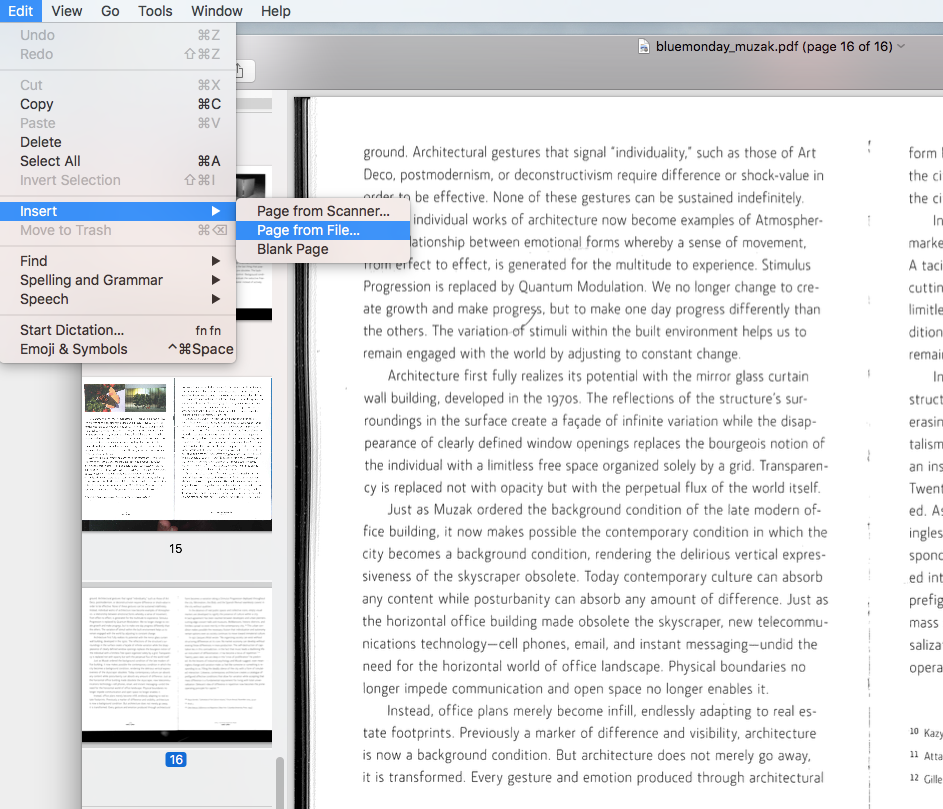This screenshot has height=809, width=943.
Task: Select Page from Scanner... option
Action: [x=323, y=211]
